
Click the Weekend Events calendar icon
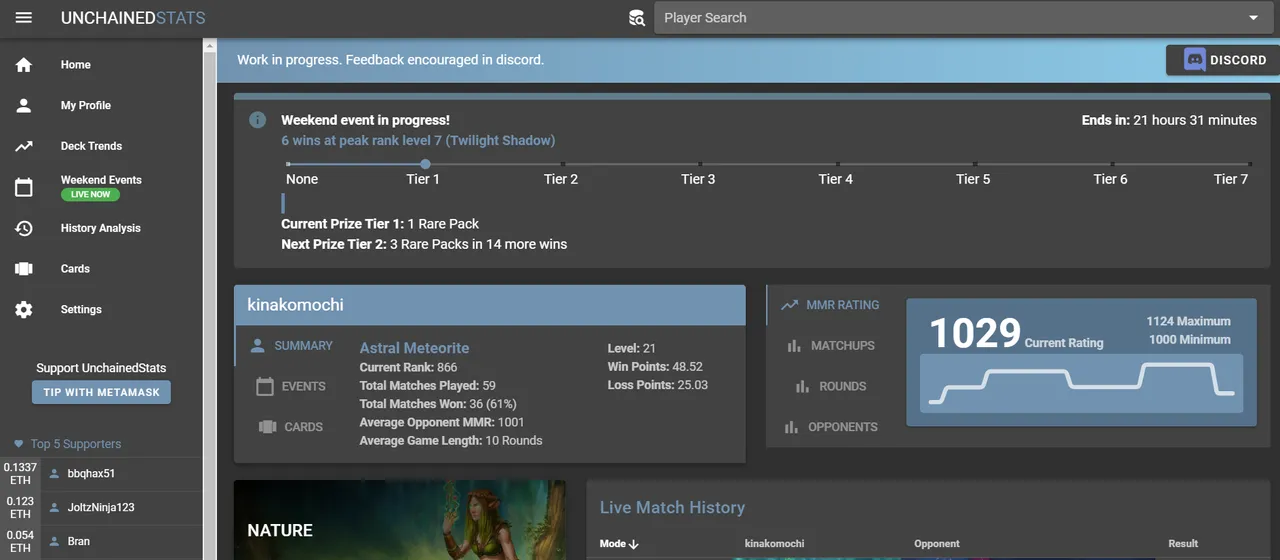24,187
